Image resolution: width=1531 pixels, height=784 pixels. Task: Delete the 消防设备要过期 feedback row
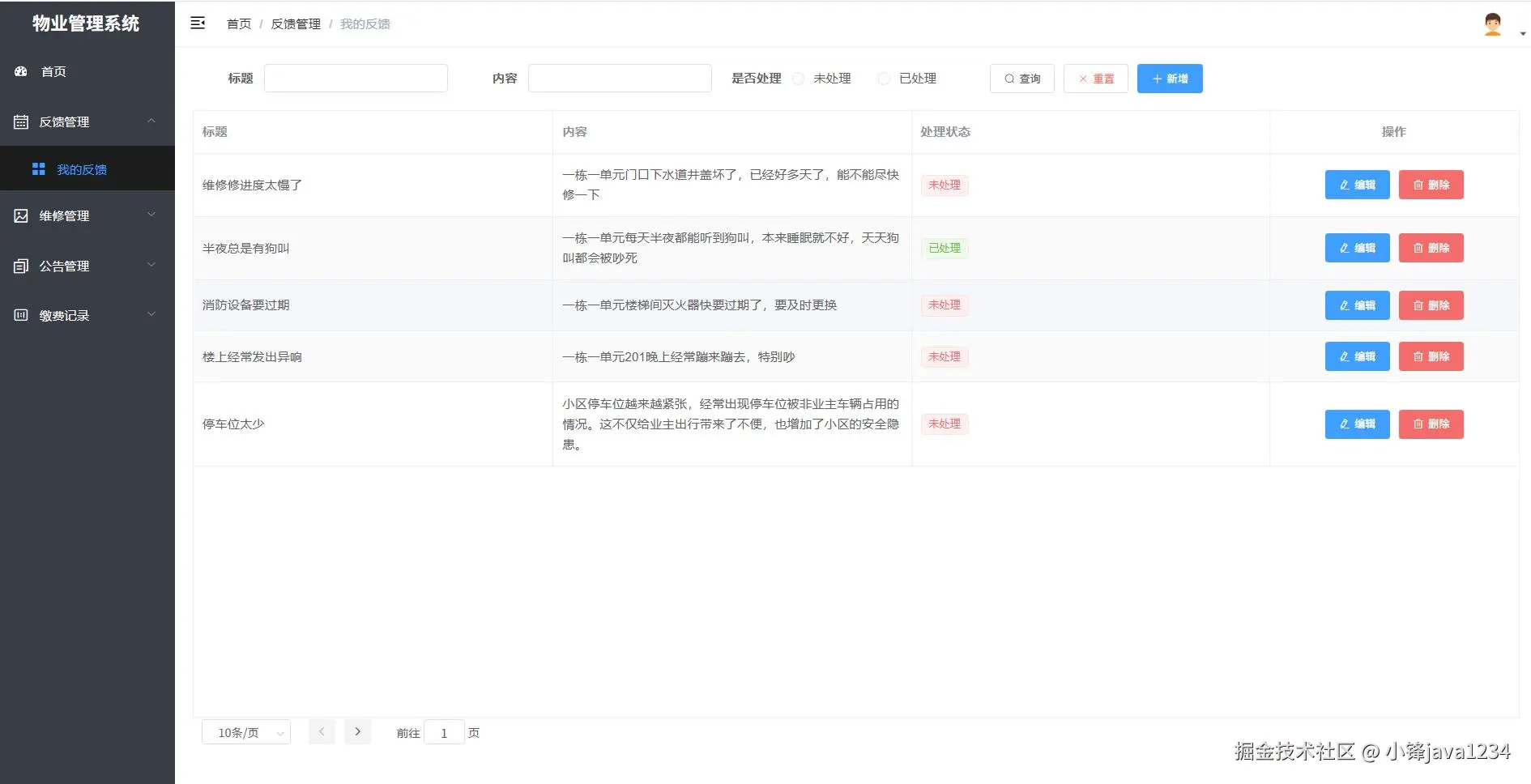1431,305
